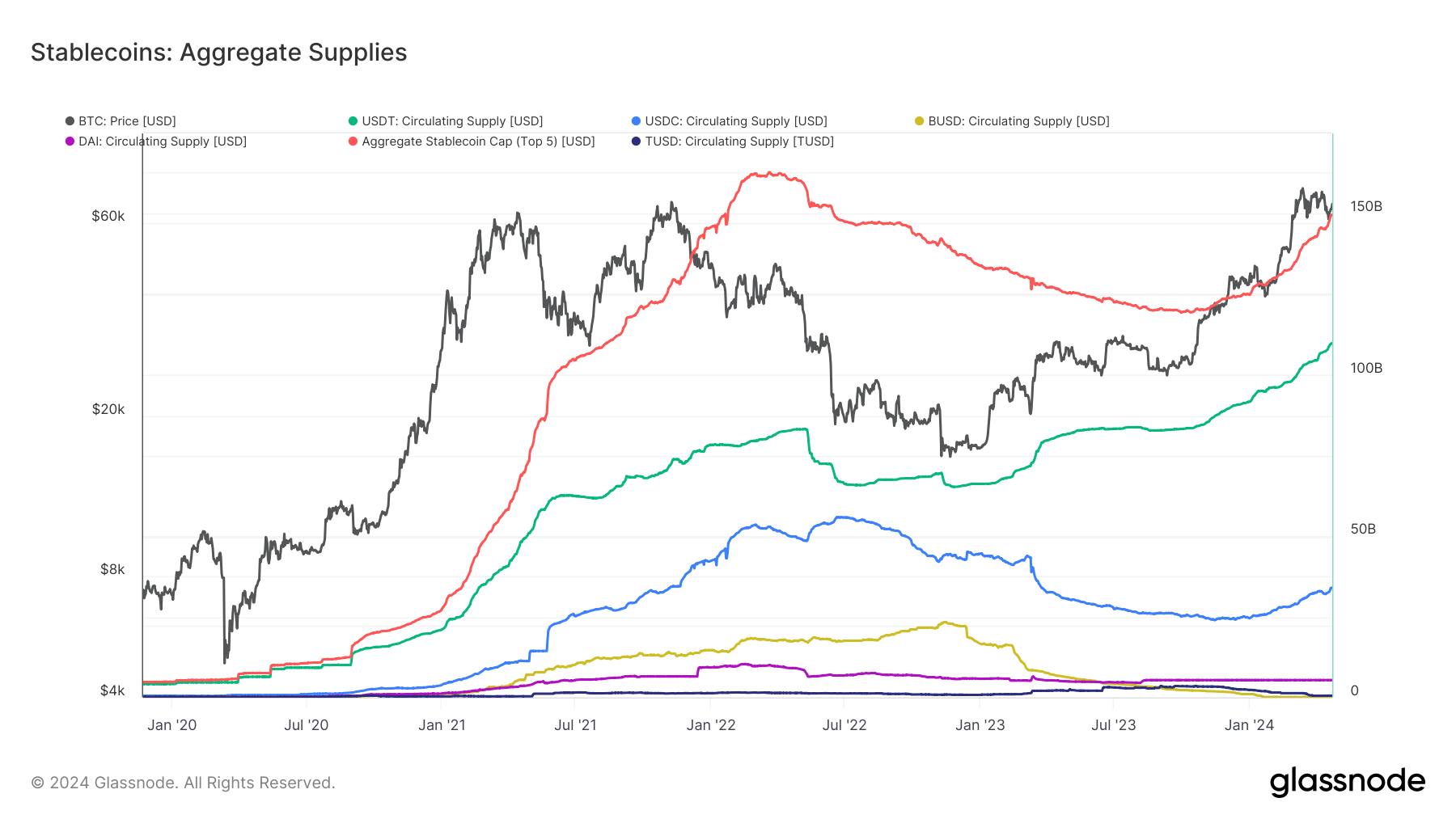Screen dimensions: 1456x819
Task: Toggle the BTC: Price [USD] series label
Action: pyautogui.click(x=127, y=121)
